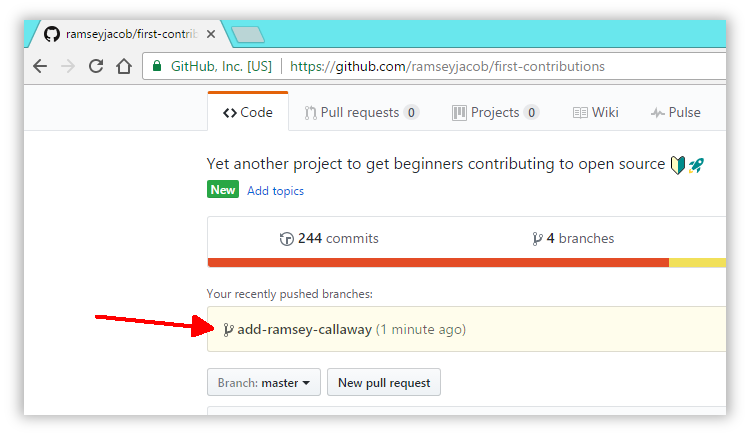Close the ramseyjacob/first-contributions browser tab
This screenshot has width=745, height=435.
click(x=211, y=34)
